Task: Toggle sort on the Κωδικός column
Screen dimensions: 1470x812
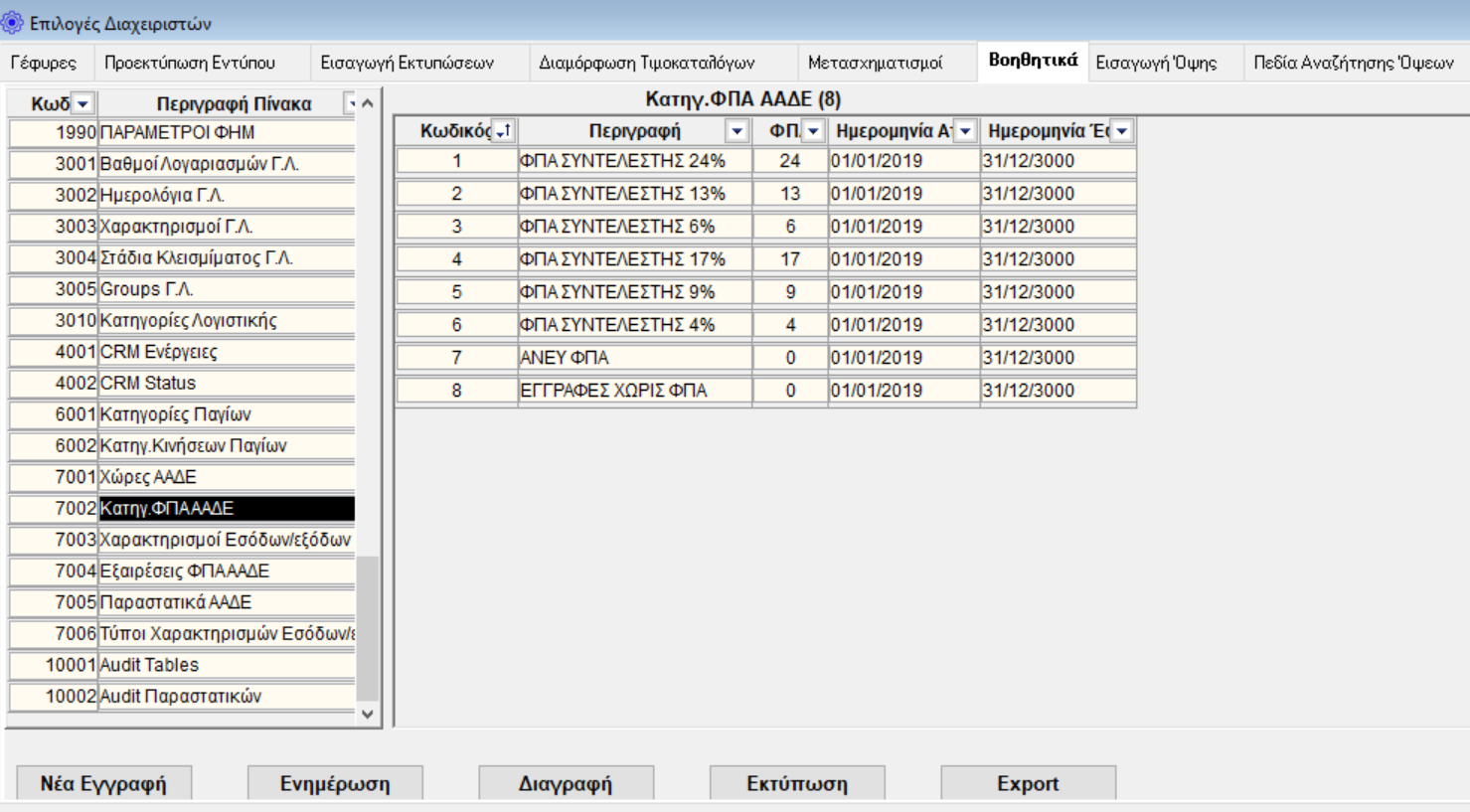Action: (x=504, y=131)
